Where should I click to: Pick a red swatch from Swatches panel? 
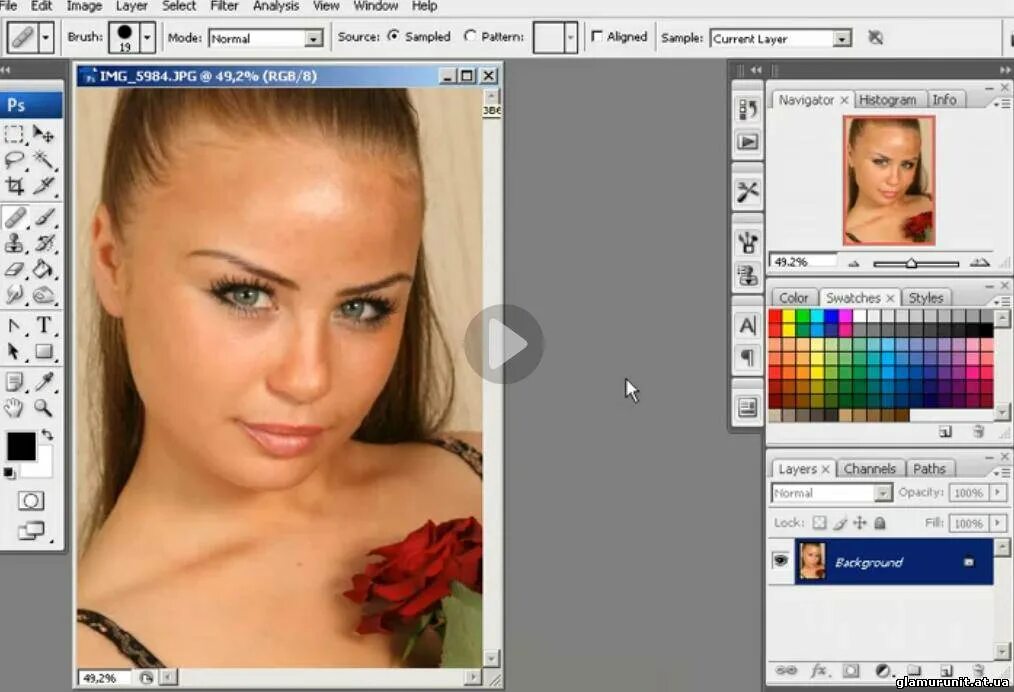(x=774, y=315)
